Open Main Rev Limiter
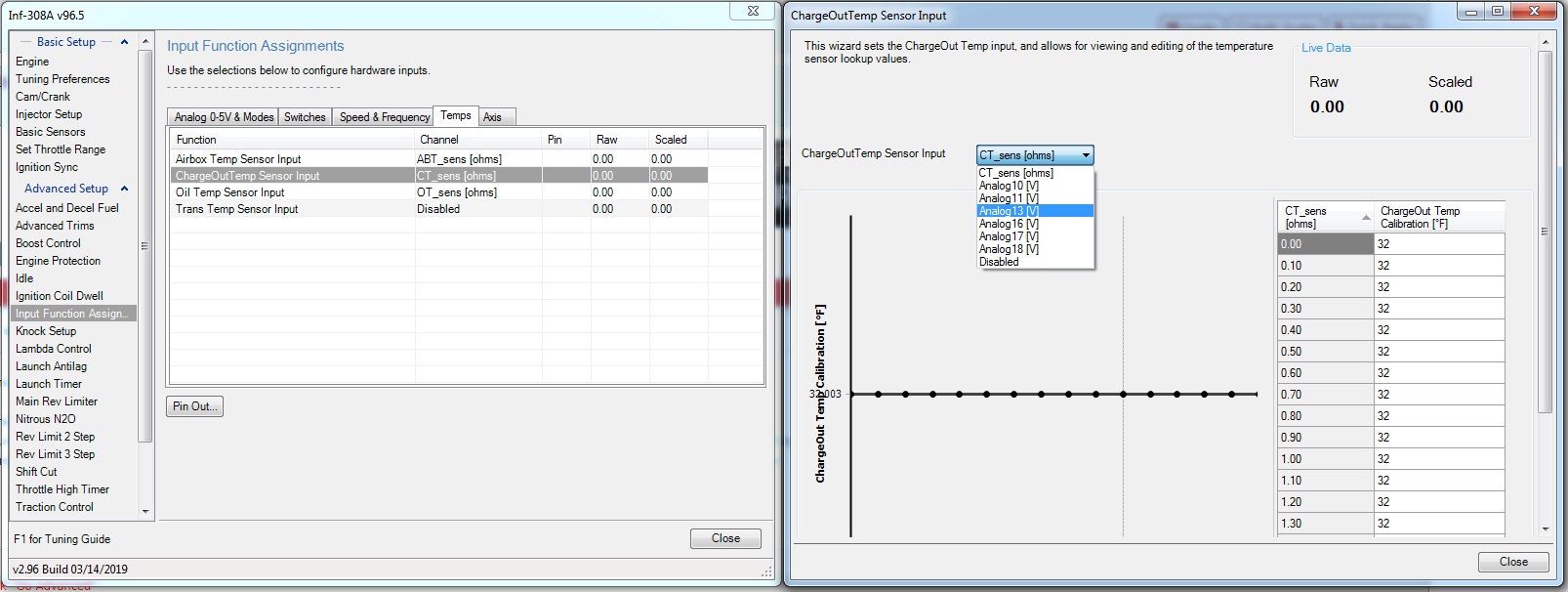Image resolution: width=1568 pixels, height=592 pixels. tap(57, 402)
